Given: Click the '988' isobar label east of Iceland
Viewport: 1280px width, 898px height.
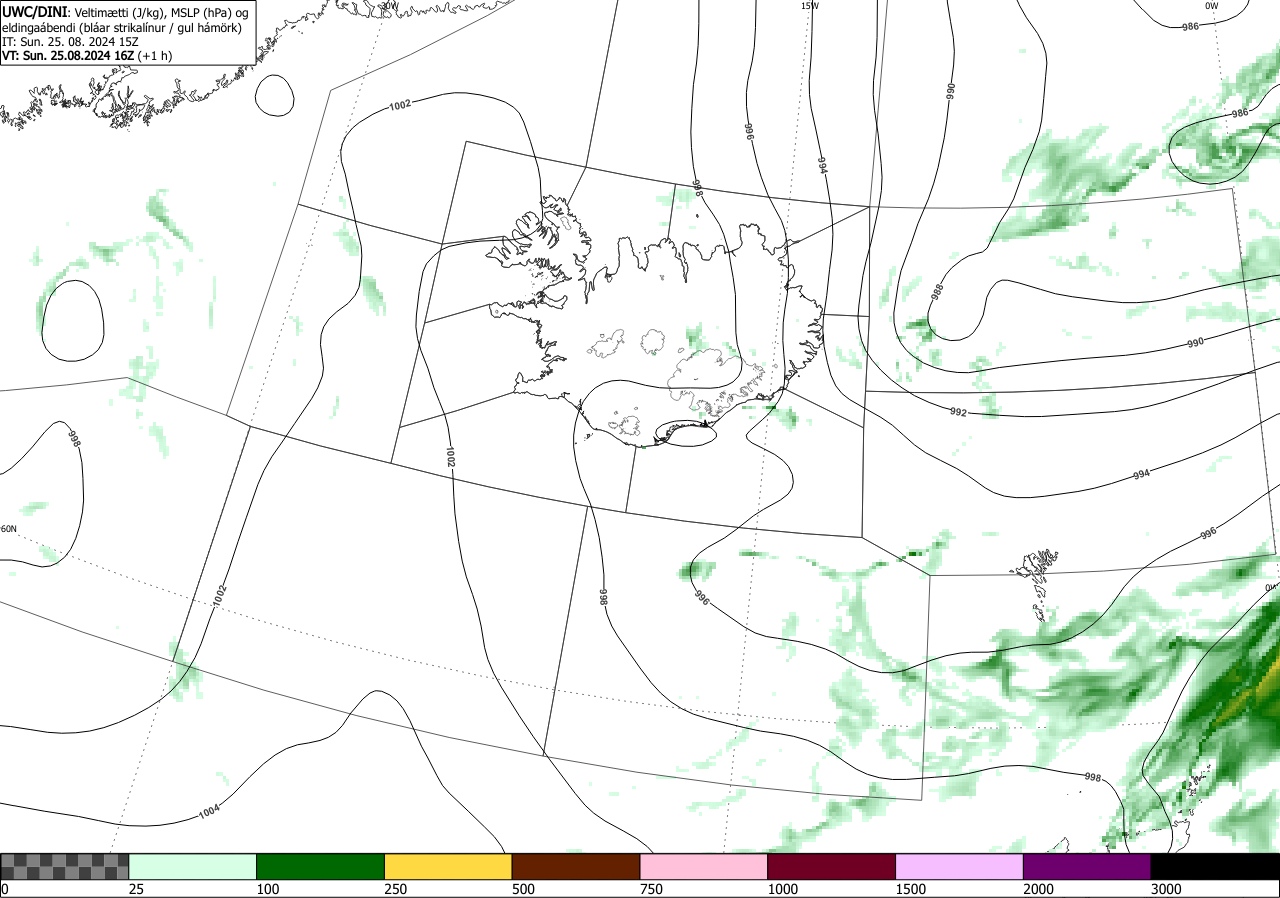Looking at the screenshot, I should click(x=937, y=293).
